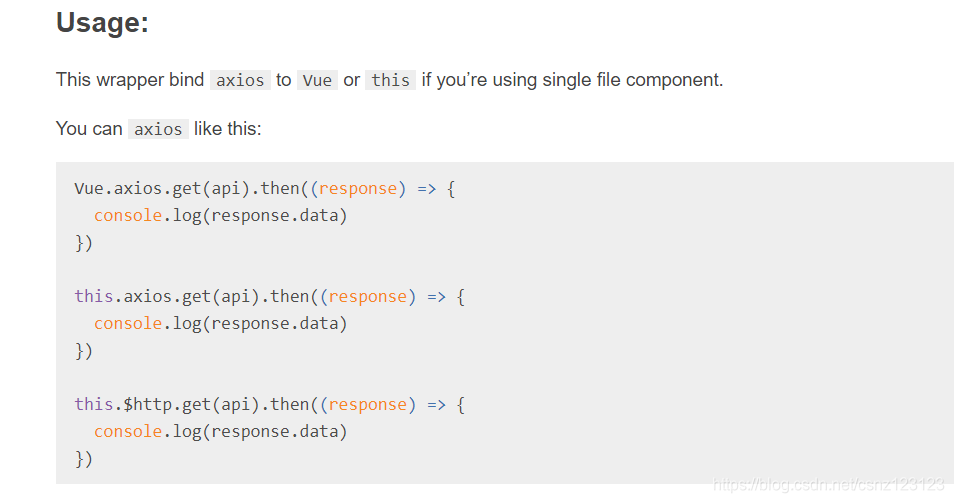
Task: Click the inline code 'axios' in first sentence
Action: pyautogui.click(x=240, y=80)
